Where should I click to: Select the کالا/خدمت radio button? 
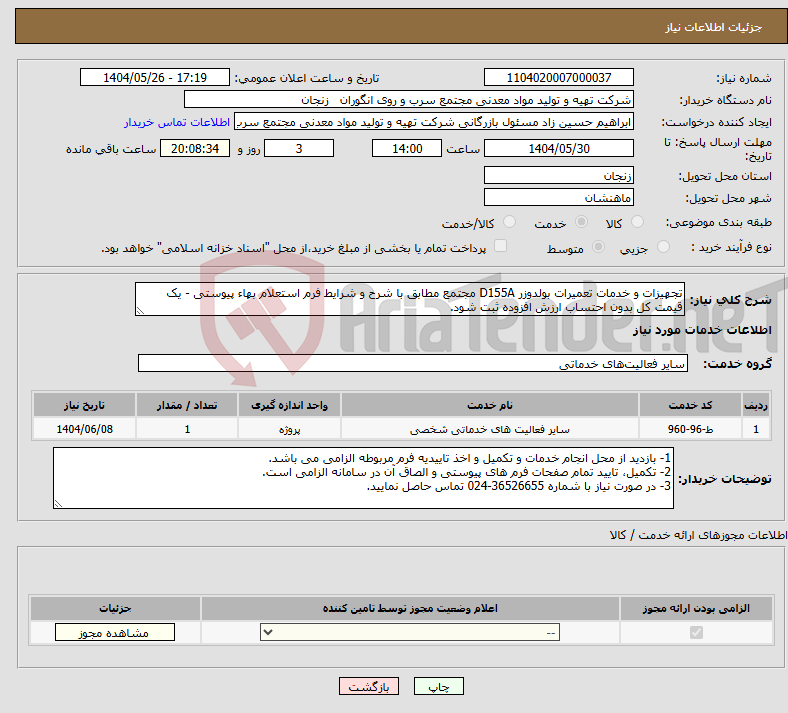click(509, 222)
